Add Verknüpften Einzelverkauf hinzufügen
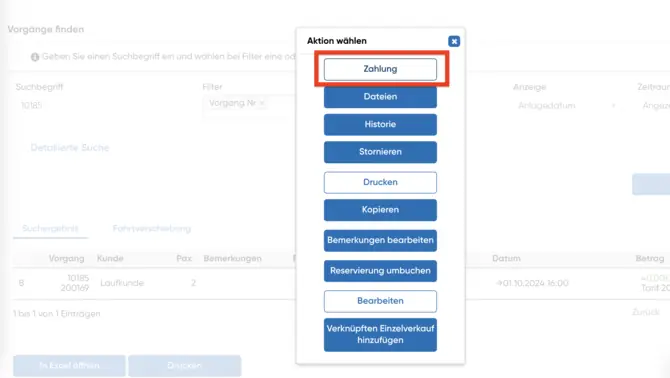The width and height of the screenshot is (670, 378). click(x=380, y=334)
